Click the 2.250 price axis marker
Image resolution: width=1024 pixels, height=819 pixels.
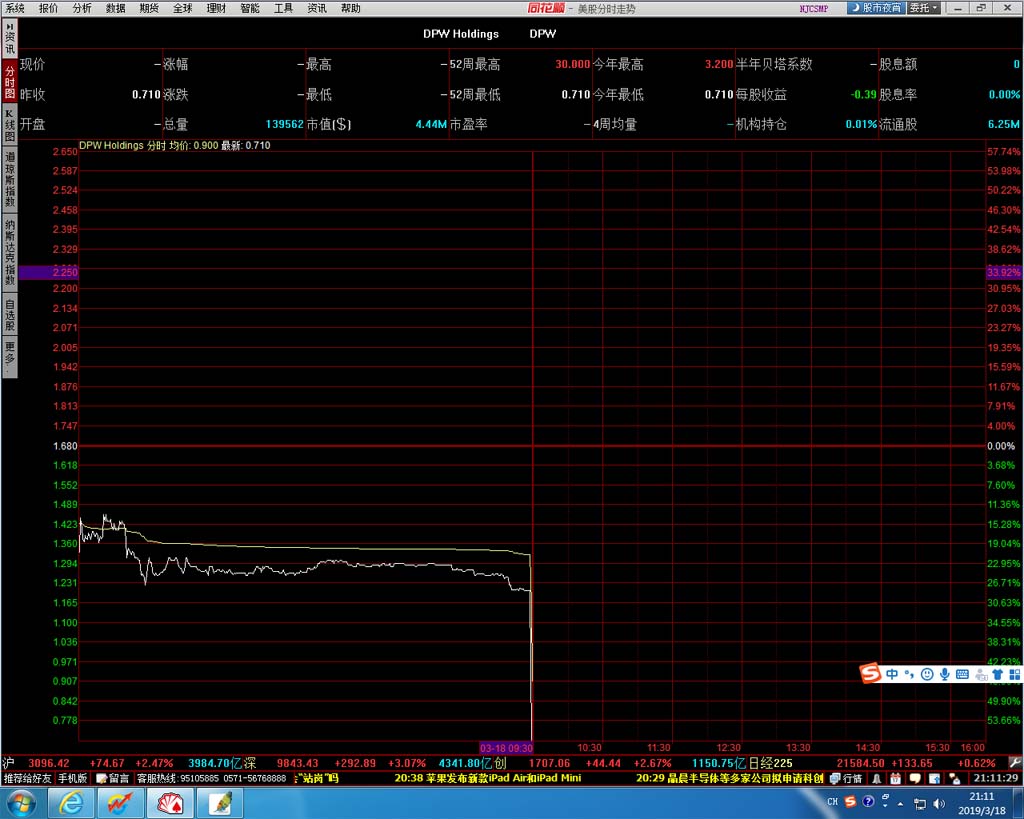coord(49,272)
